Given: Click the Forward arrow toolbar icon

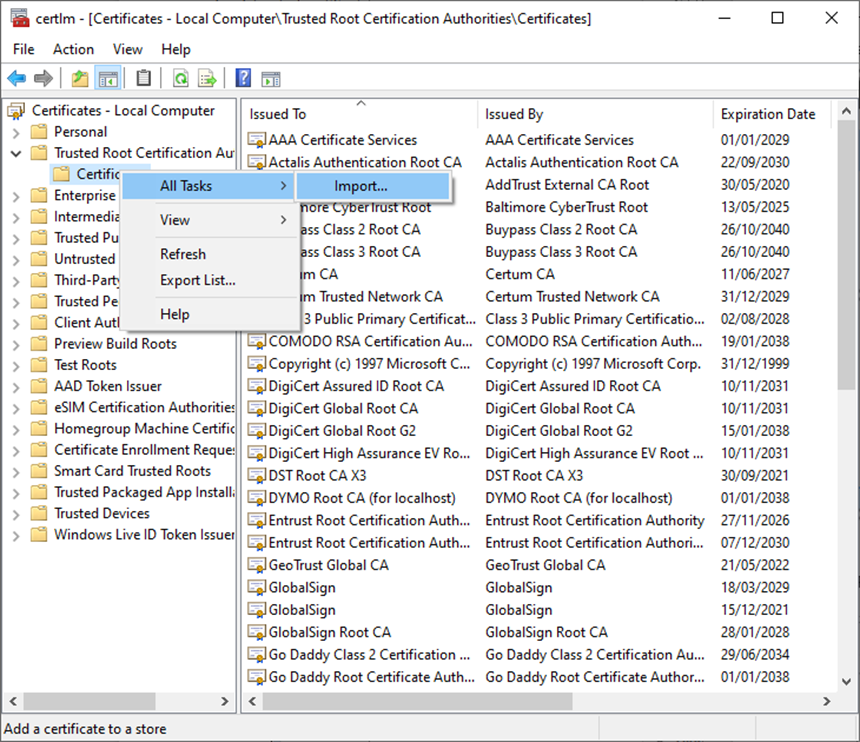Looking at the screenshot, I should [x=43, y=78].
